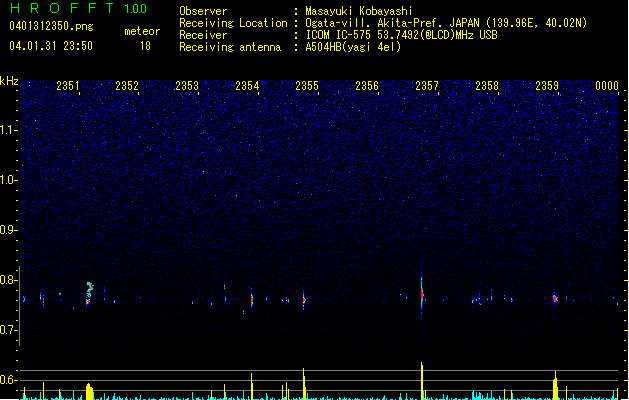Viewport: 629px width, 400px height.
Task: Click the zigzag meteor echo after 2351
Action: pyautogui.click(x=89, y=294)
